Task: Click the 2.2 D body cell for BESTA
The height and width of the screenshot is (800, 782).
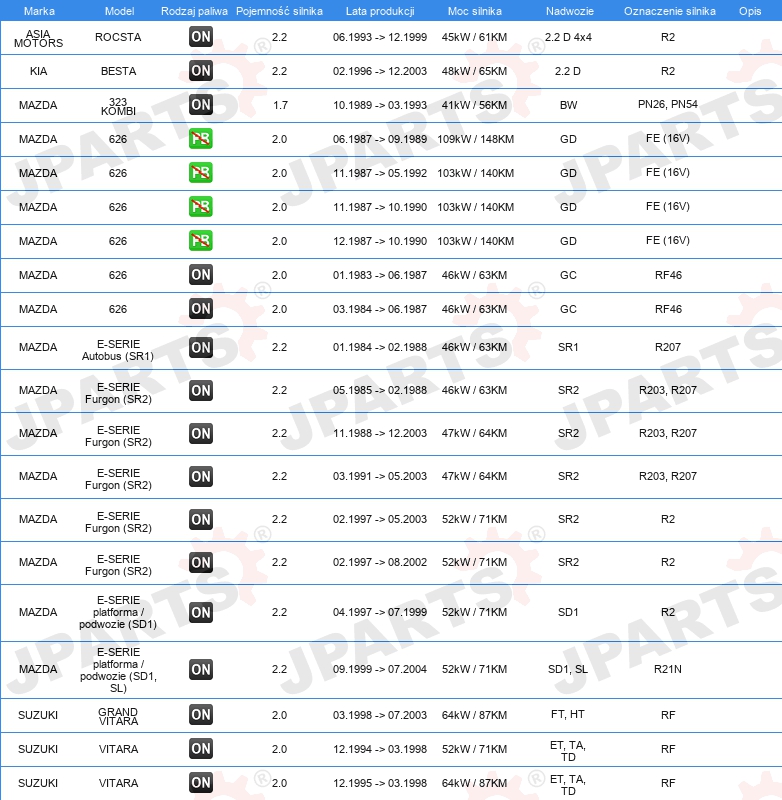Action: pos(568,71)
